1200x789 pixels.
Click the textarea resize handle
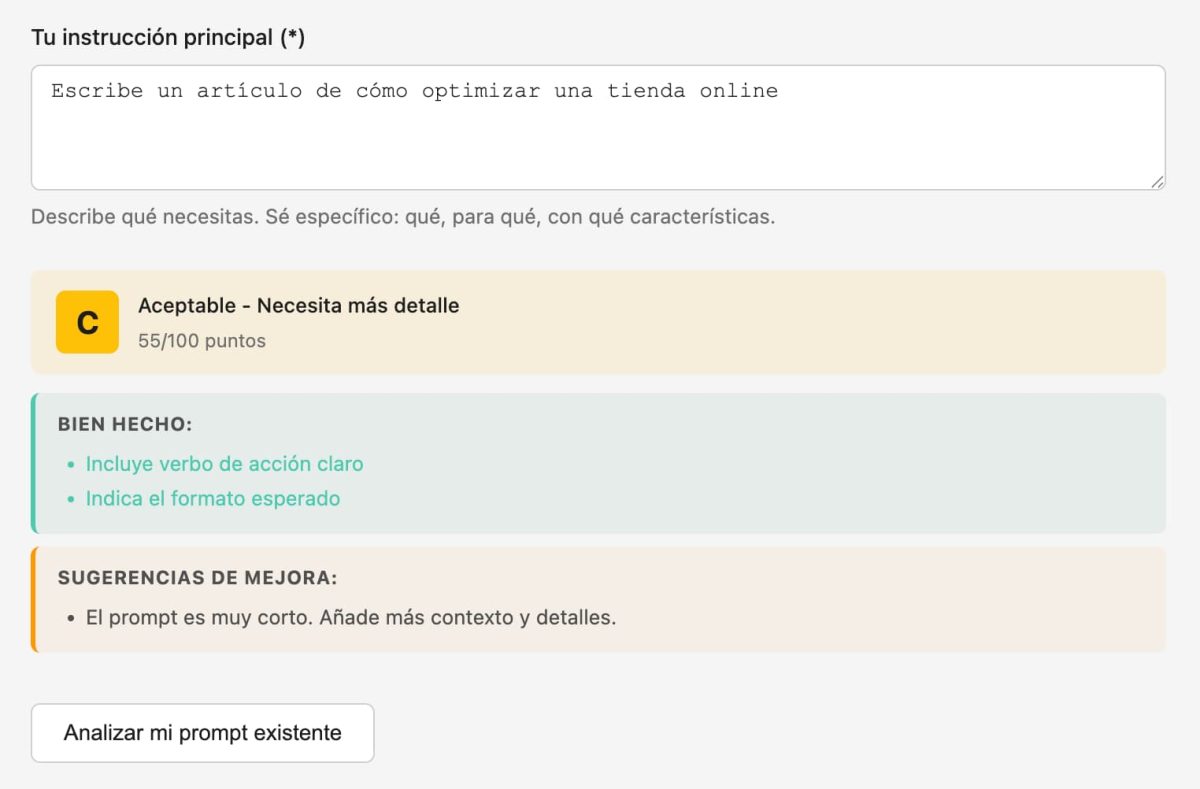point(1159,181)
